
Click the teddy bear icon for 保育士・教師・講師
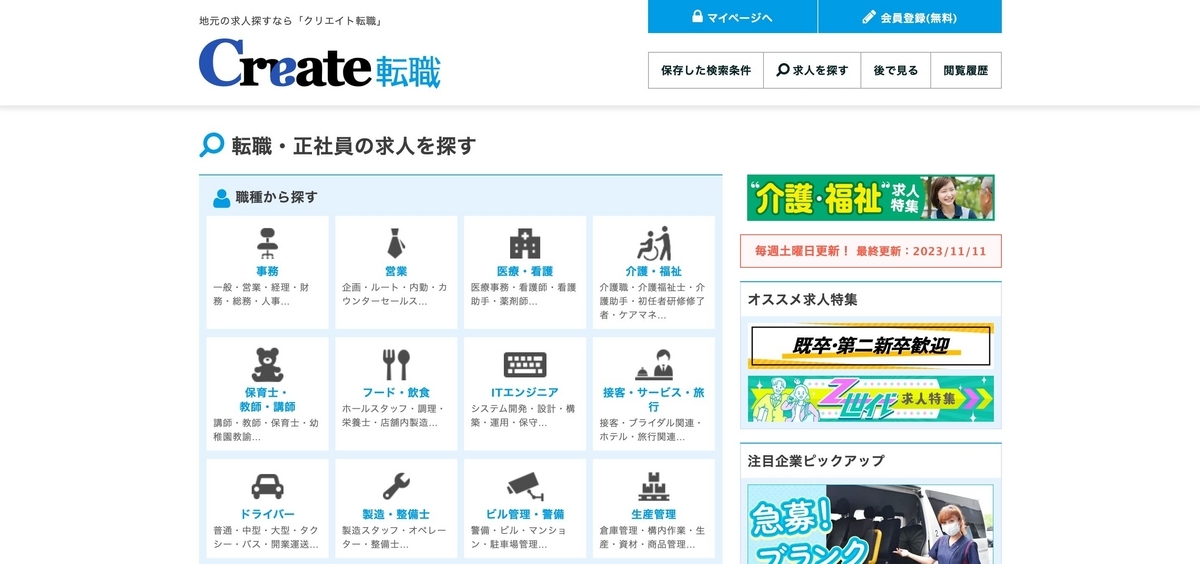(x=267, y=365)
